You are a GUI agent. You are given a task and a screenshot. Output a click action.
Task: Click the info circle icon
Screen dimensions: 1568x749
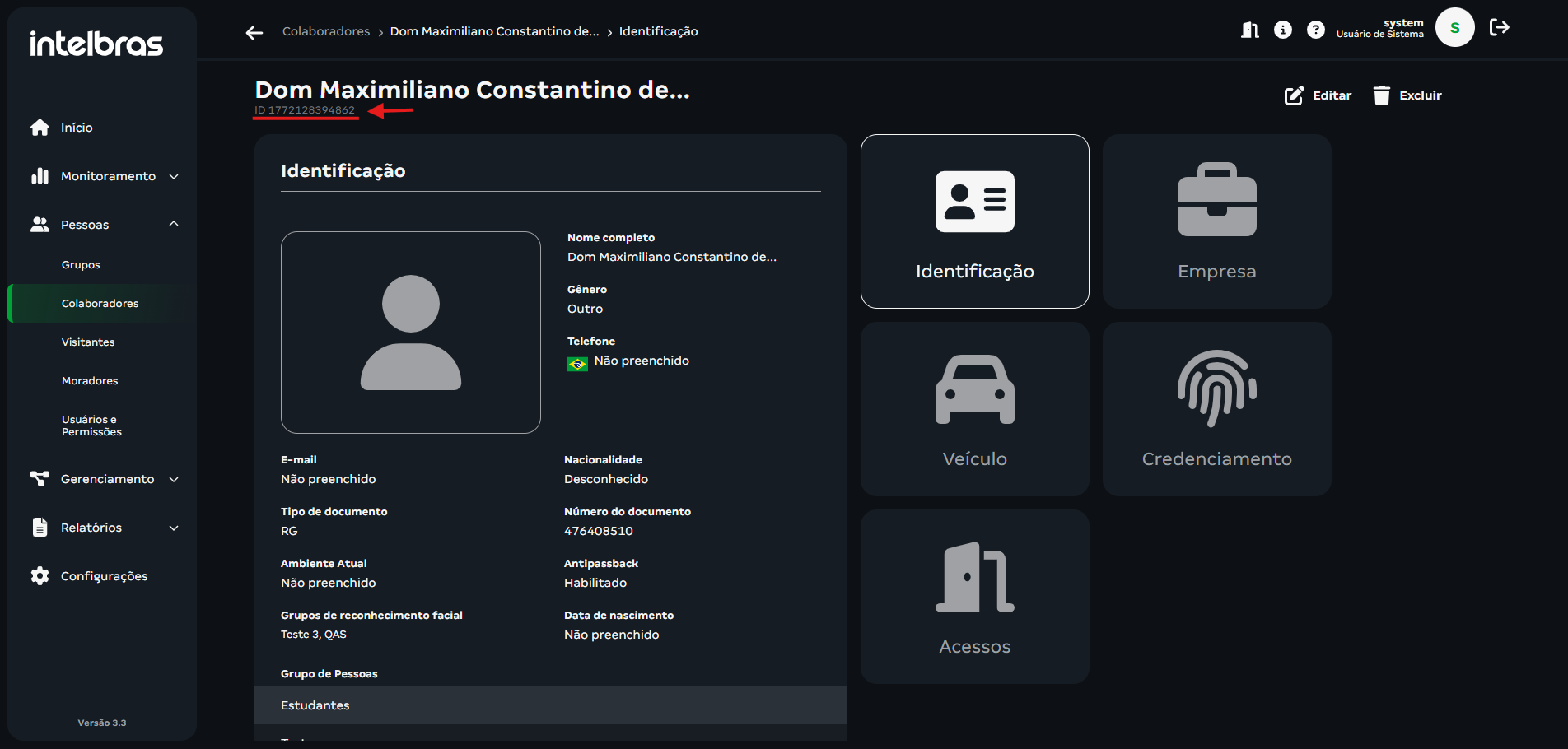[1283, 30]
